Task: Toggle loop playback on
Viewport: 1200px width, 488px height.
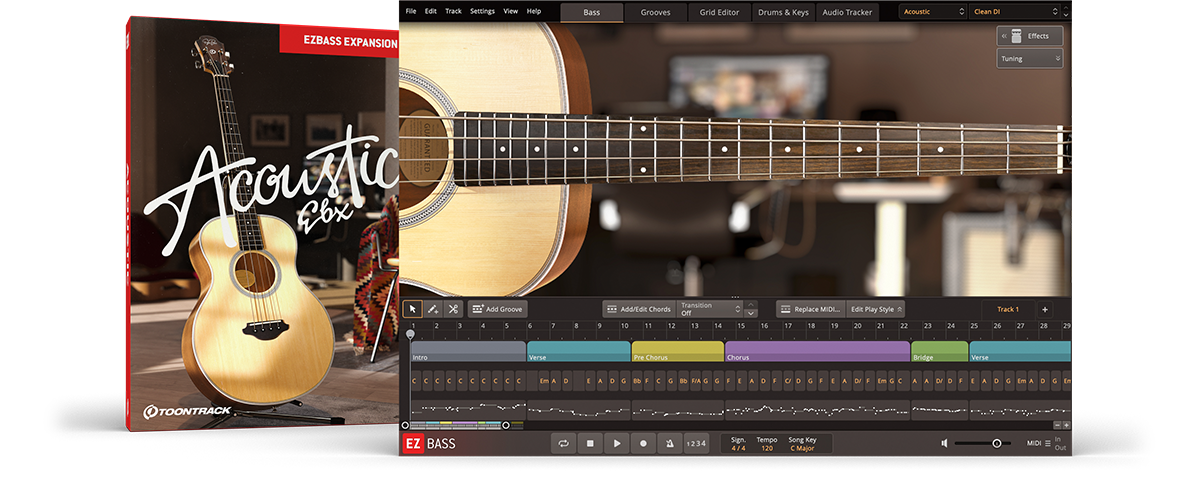Action: click(x=565, y=443)
